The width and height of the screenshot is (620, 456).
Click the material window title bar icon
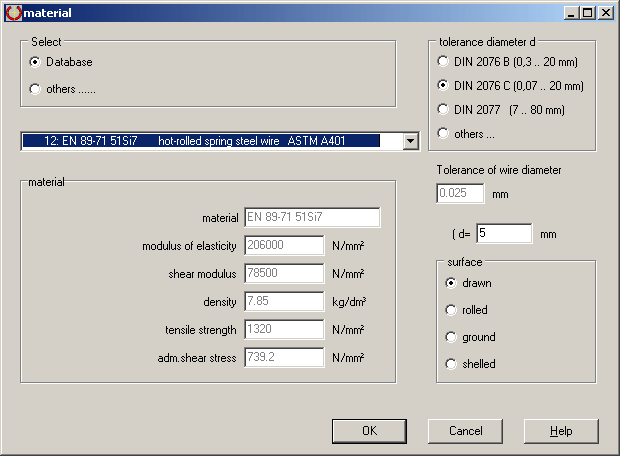pos(12,12)
